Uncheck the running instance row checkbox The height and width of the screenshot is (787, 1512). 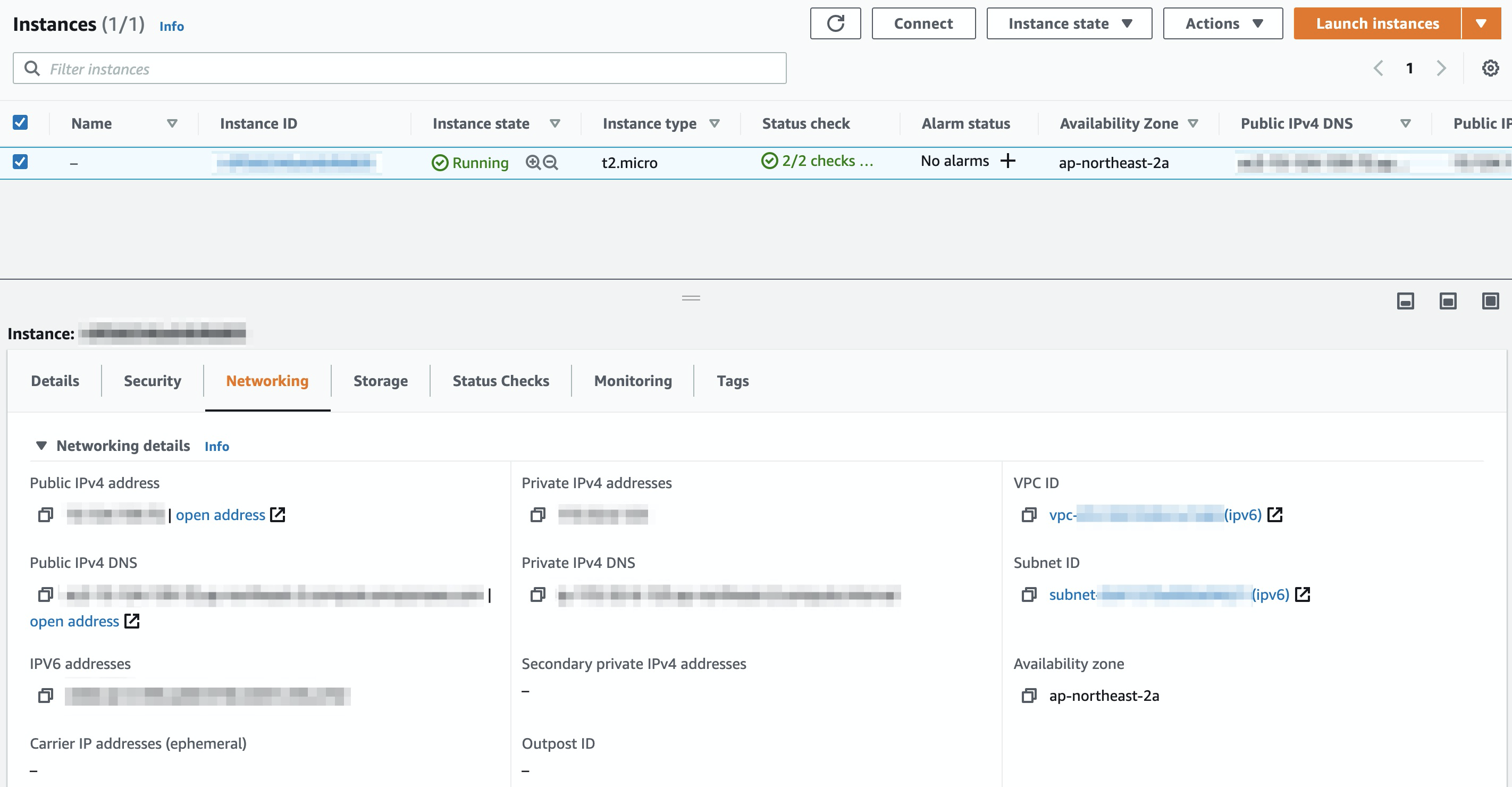click(20, 162)
